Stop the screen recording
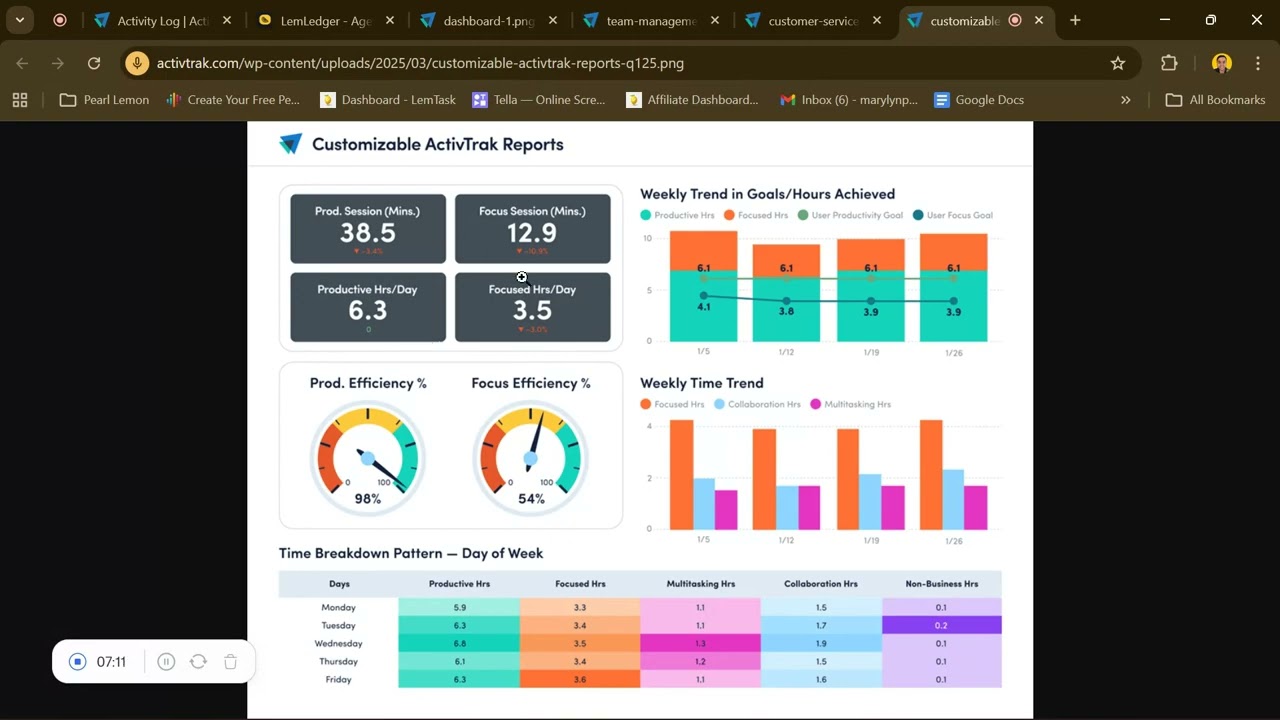 coord(78,662)
